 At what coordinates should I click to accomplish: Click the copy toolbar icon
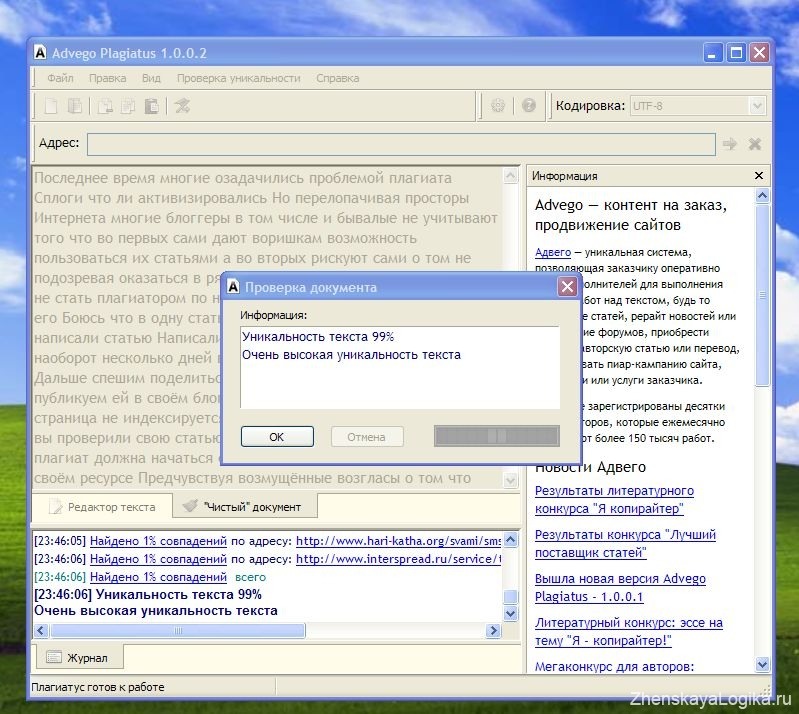(128, 106)
